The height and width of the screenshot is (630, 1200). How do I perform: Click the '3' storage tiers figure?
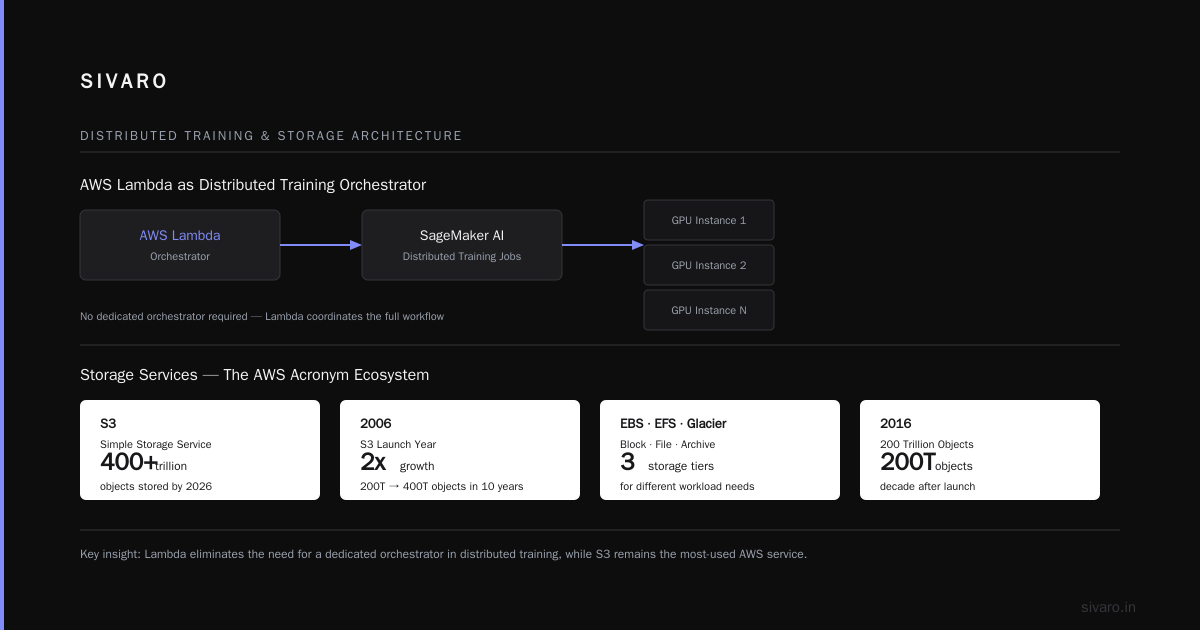pos(627,462)
